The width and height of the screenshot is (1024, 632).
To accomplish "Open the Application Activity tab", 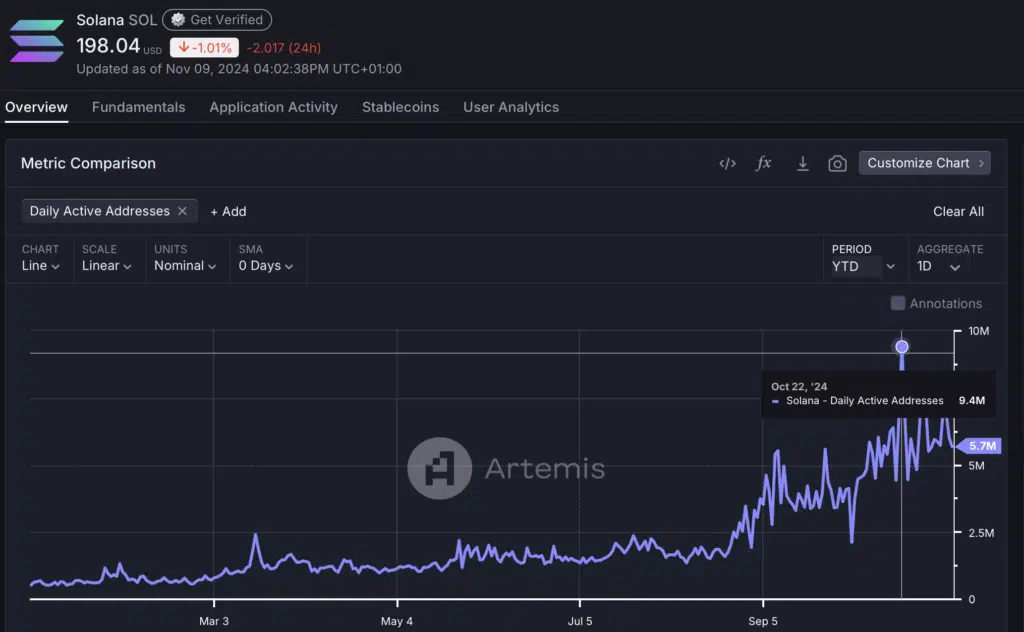I will (x=274, y=107).
